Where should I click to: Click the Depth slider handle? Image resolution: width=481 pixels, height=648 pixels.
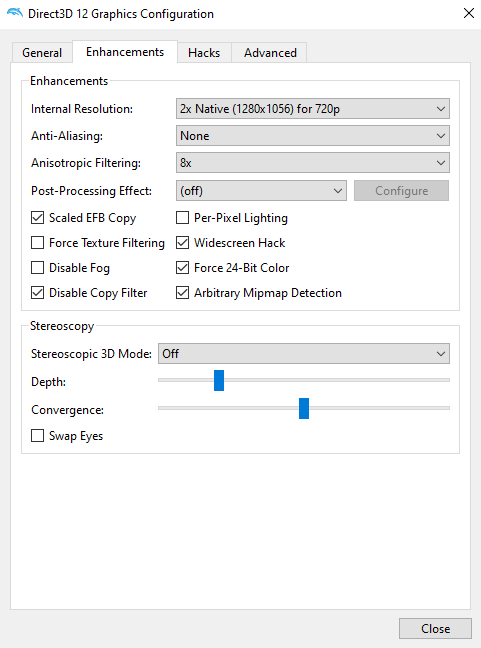pyautogui.click(x=219, y=380)
